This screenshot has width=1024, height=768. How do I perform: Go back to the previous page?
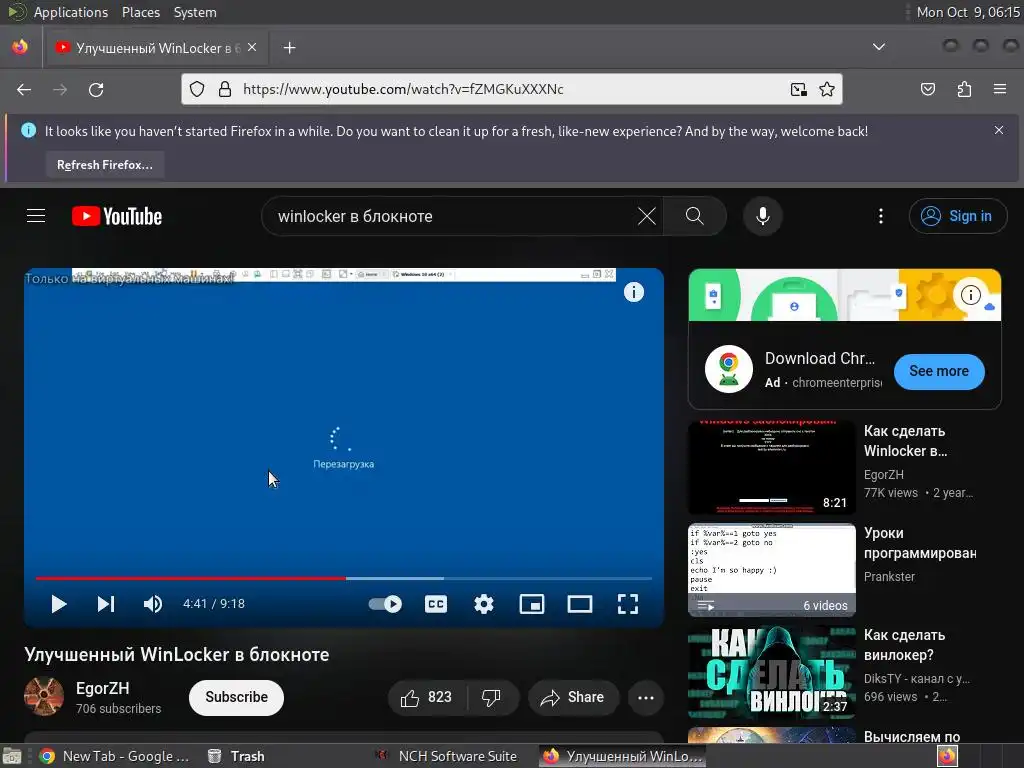click(x=24, y=89)
